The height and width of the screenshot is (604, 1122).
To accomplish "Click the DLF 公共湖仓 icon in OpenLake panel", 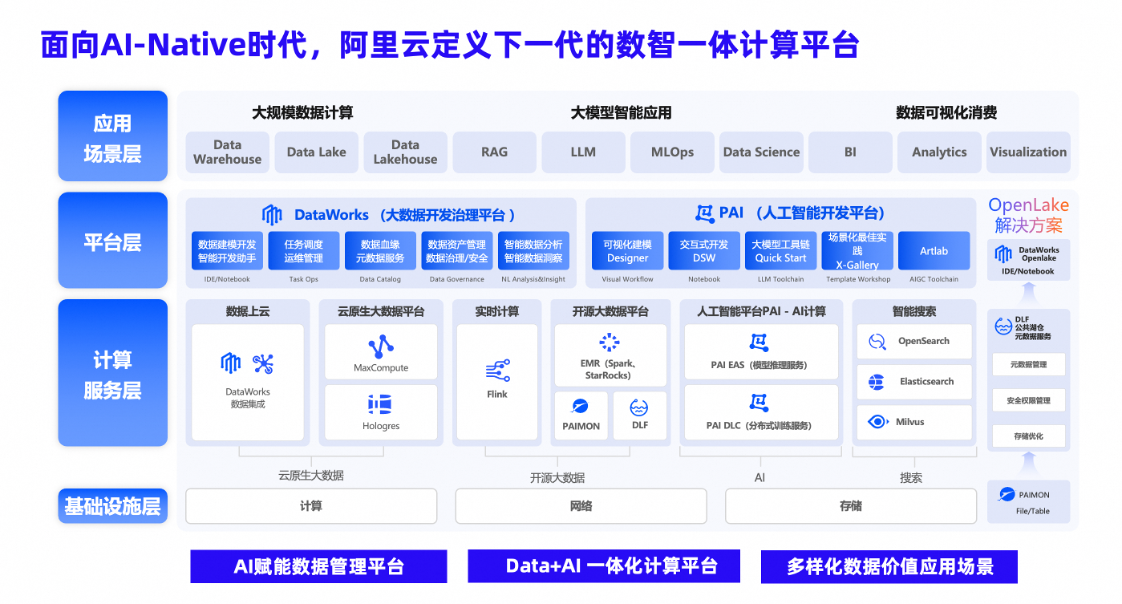I will pos(1003,327).
